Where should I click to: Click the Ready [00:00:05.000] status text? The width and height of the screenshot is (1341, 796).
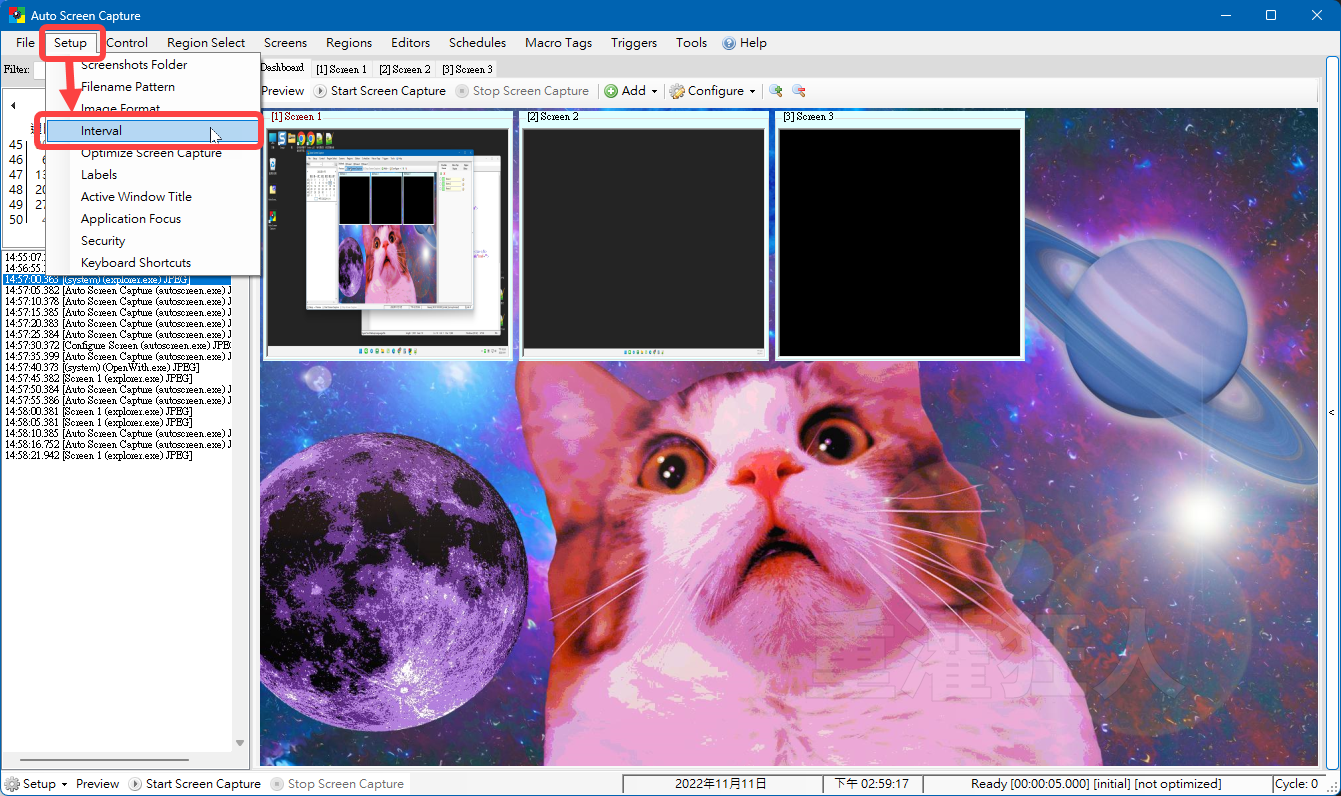tap(1096, 784)
